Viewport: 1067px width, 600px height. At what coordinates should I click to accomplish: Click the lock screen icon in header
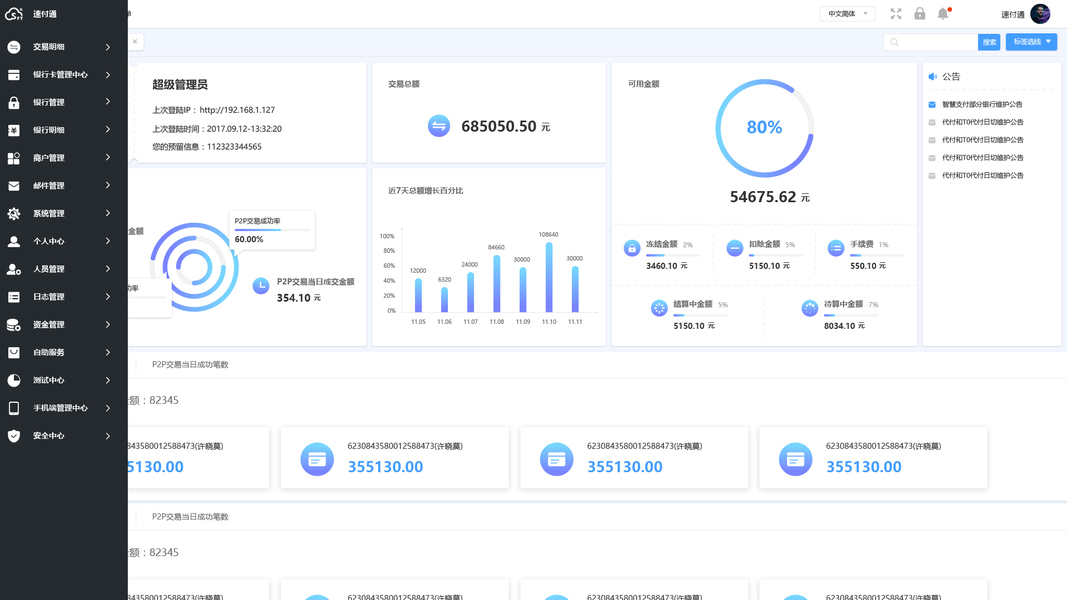[x=919, y=14]
